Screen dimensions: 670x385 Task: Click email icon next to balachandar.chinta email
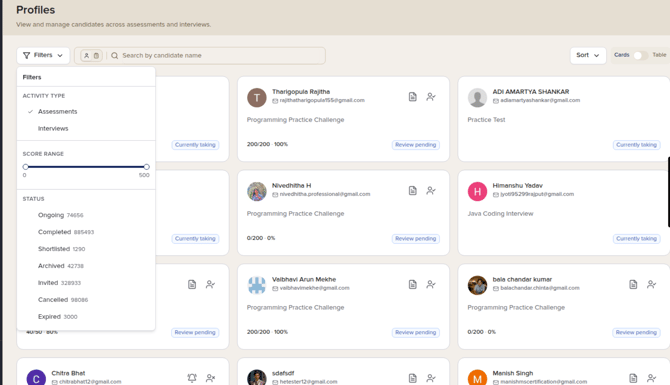pos(496,288)
